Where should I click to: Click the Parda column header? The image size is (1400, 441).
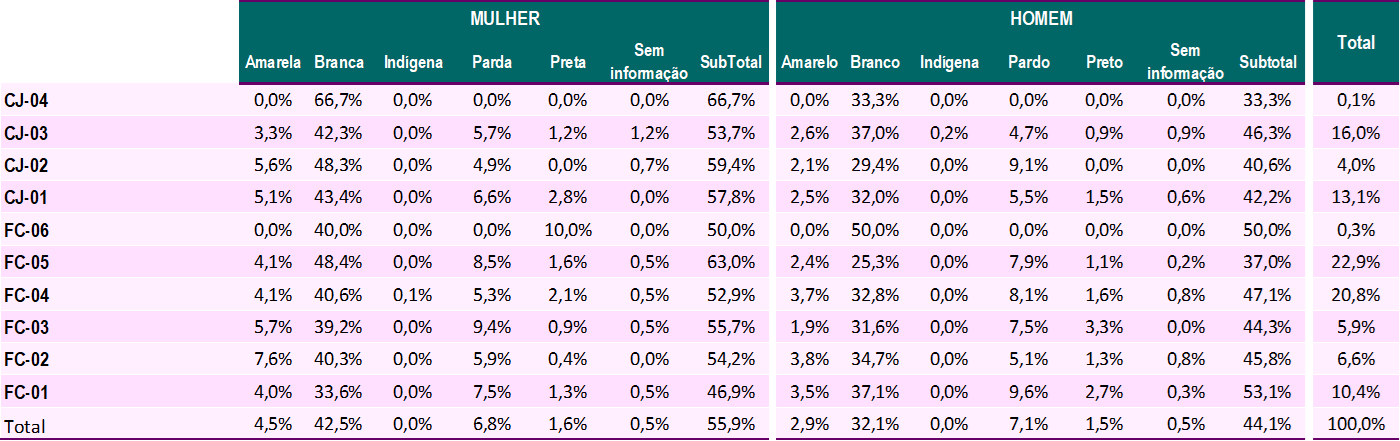[492, 62]
